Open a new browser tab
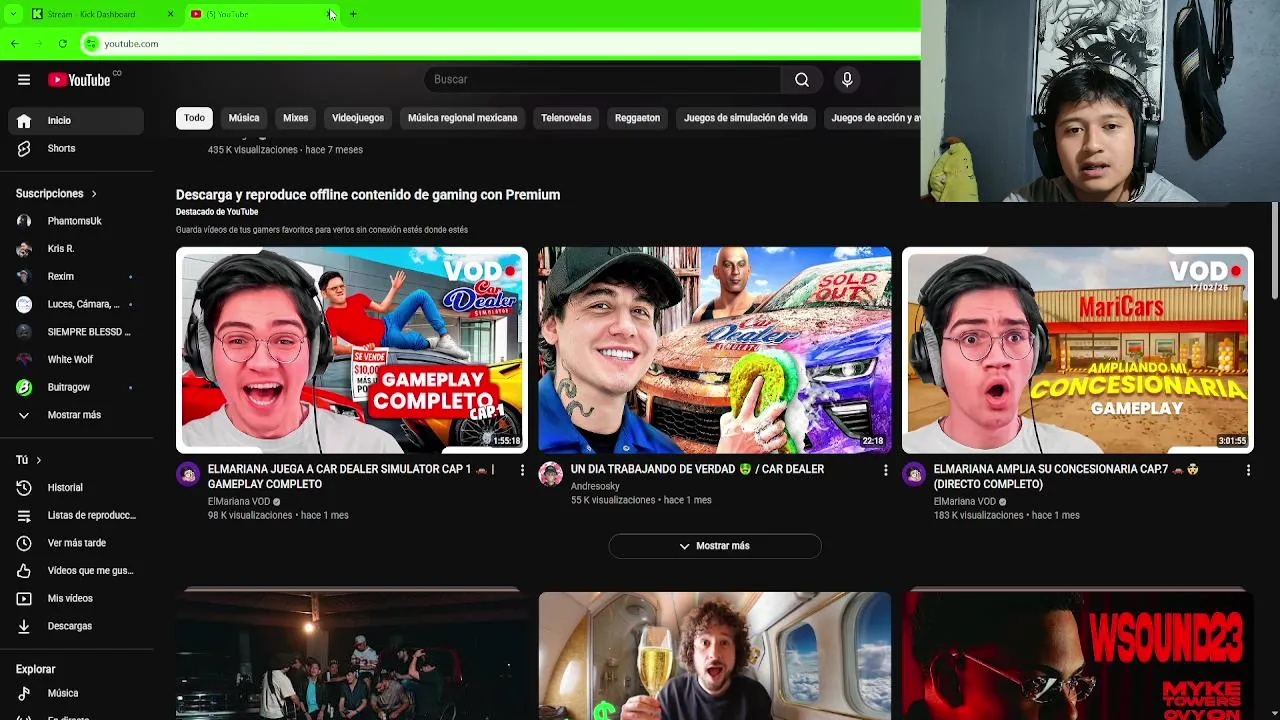1280x720 pixels. (353, 14)
